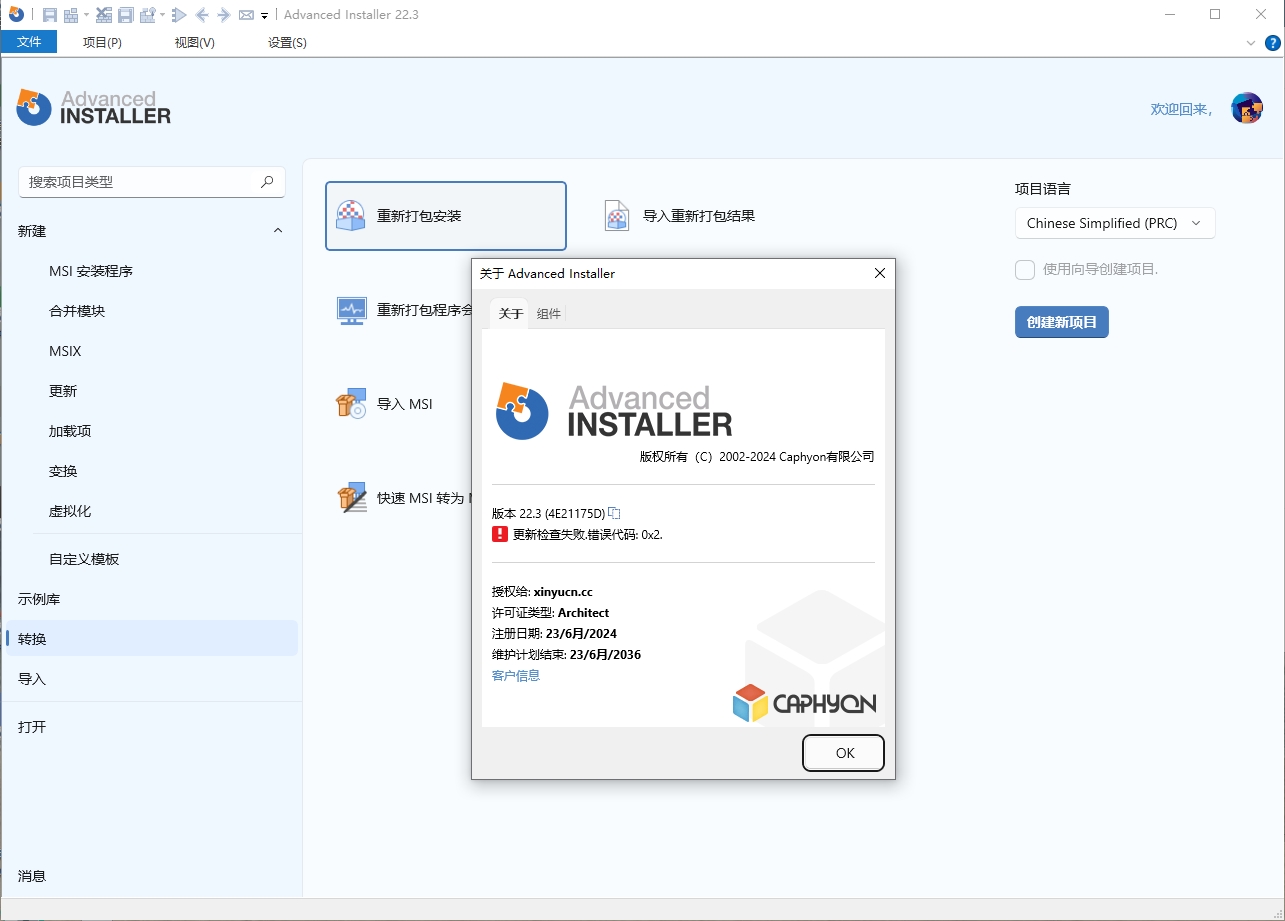Open the 项目(P) menu
1285x921 pixels.
(x=102, y=42)
